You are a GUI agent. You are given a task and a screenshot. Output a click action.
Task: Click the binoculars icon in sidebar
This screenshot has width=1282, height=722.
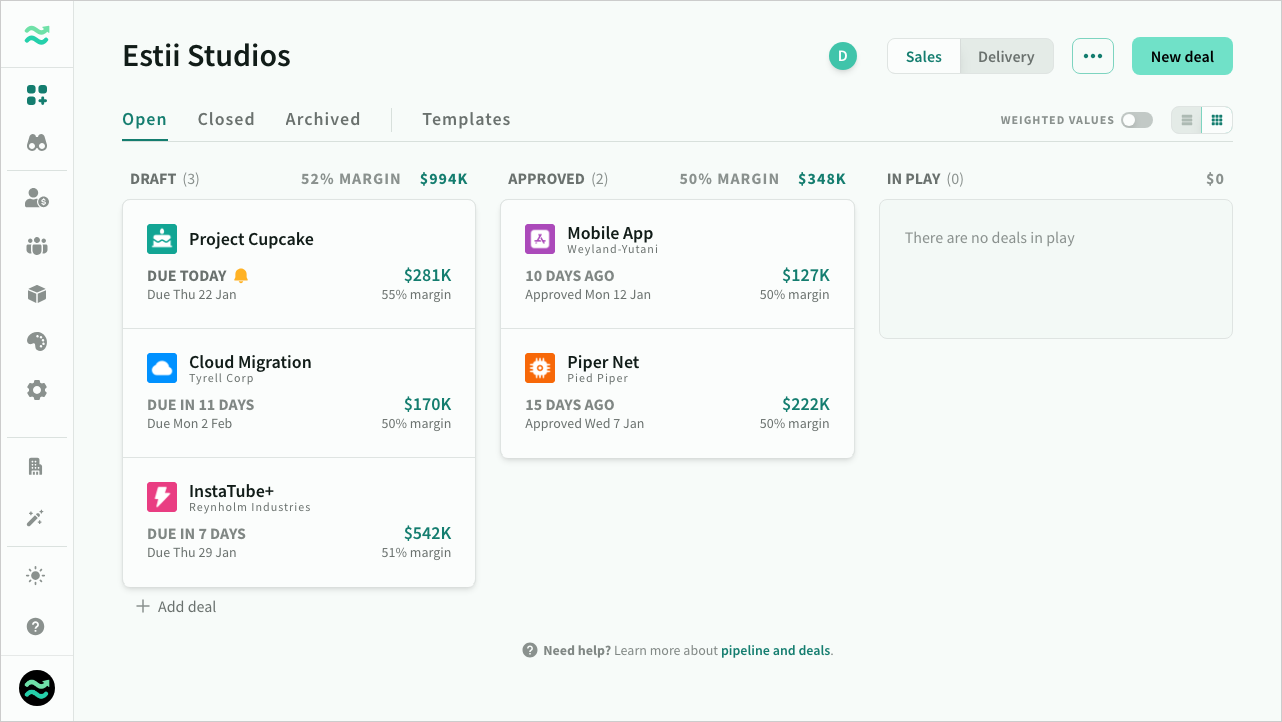[x=37, y=143]
